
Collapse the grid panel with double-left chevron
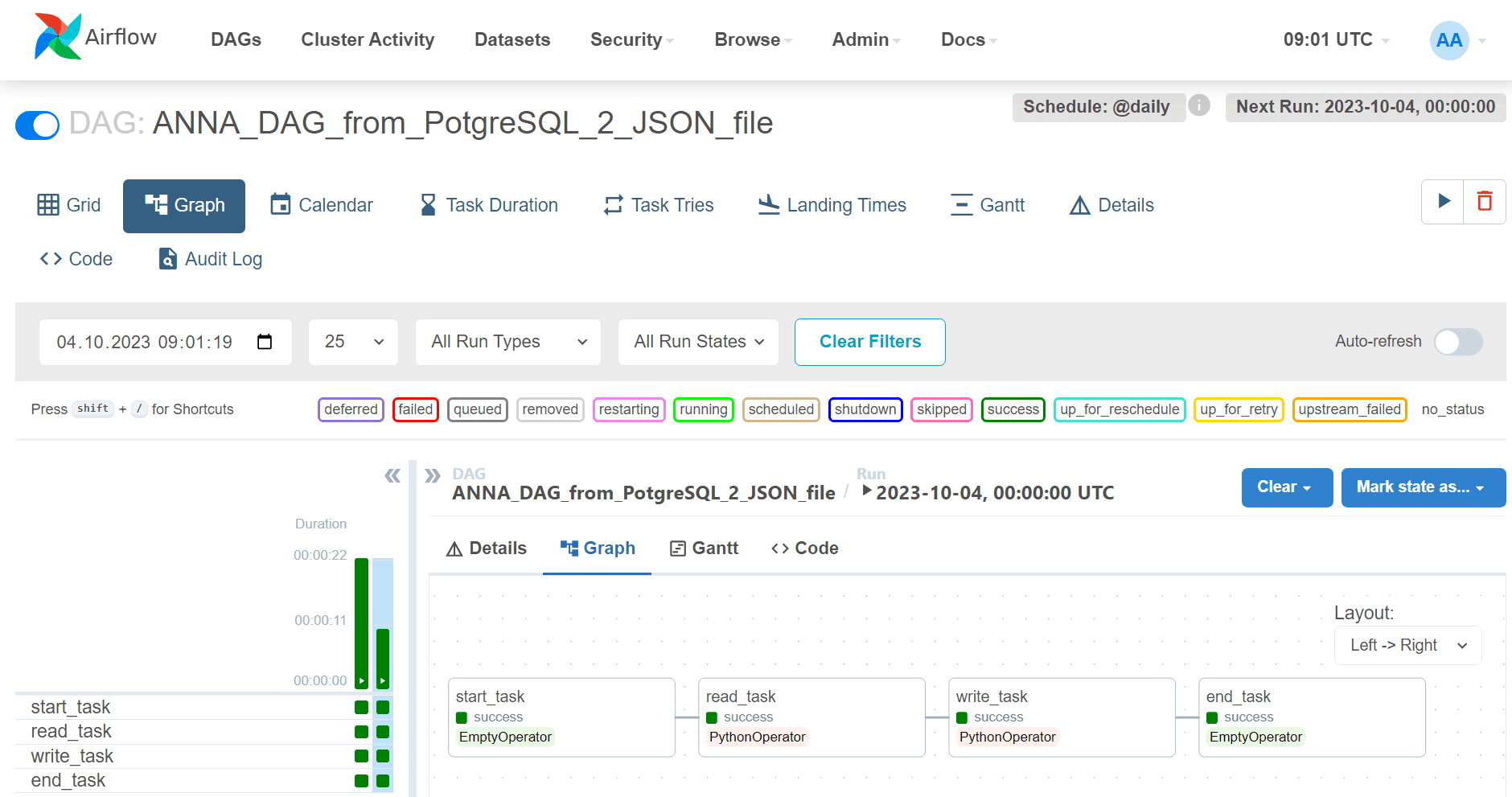(x=392, y=475)
